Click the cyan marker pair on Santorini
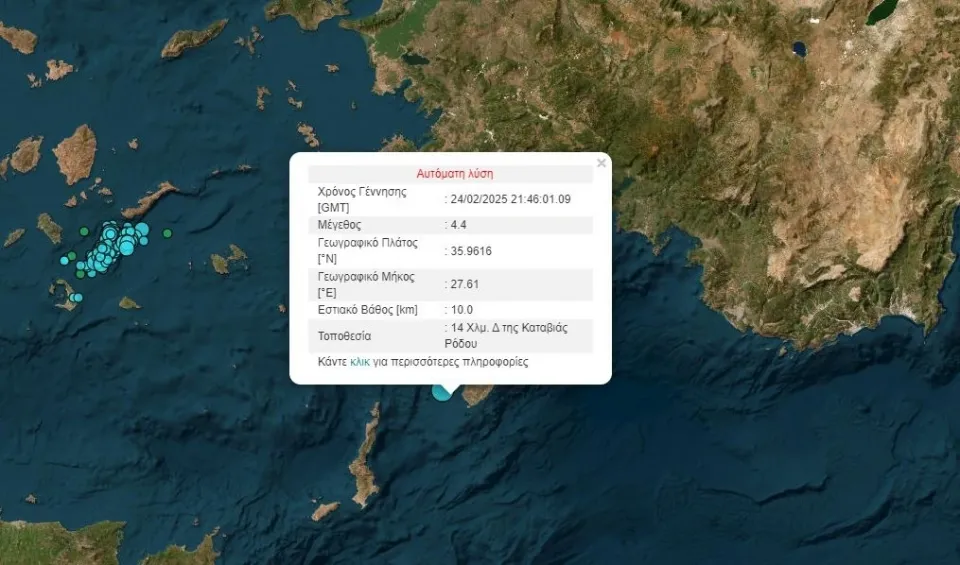 pos(76,297)
